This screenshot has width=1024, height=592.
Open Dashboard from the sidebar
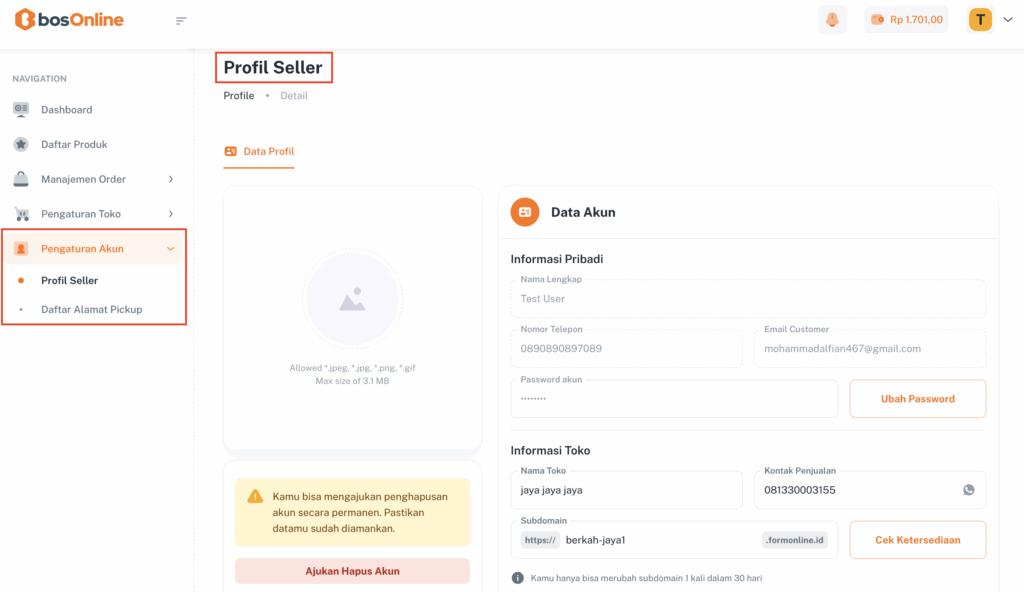point(66,110)
